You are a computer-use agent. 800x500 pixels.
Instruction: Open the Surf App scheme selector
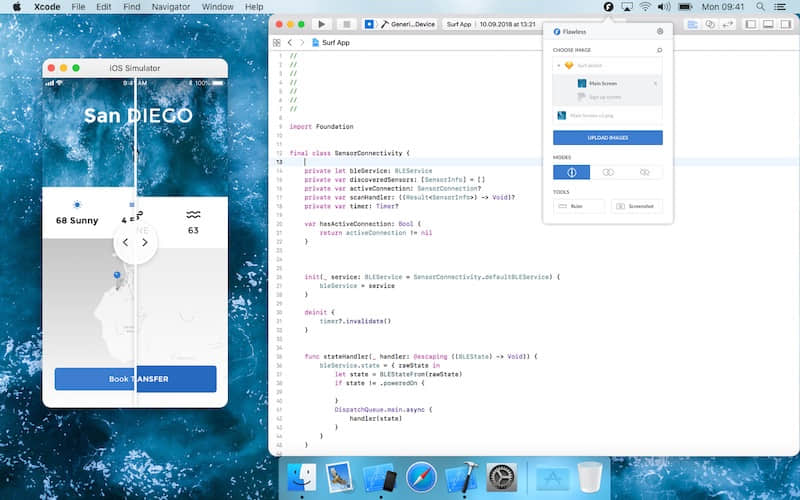click(x=370, y=24)
